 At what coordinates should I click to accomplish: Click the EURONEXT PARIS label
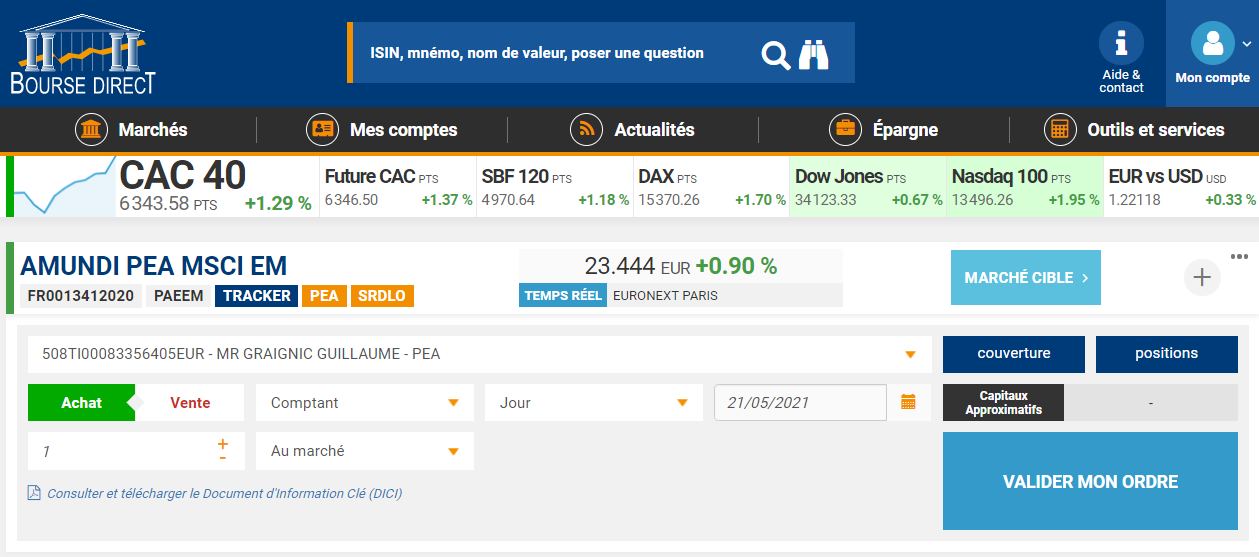coord(665,296)
